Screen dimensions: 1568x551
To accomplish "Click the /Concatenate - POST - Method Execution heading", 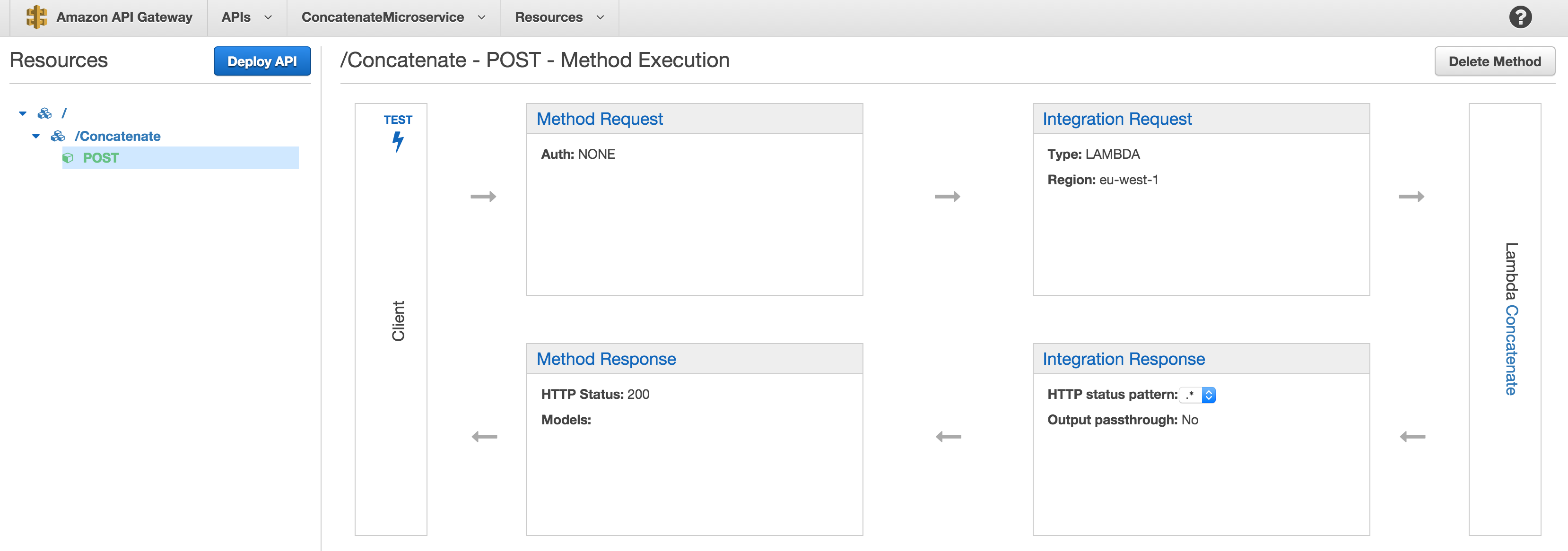I will click(534, 60).
